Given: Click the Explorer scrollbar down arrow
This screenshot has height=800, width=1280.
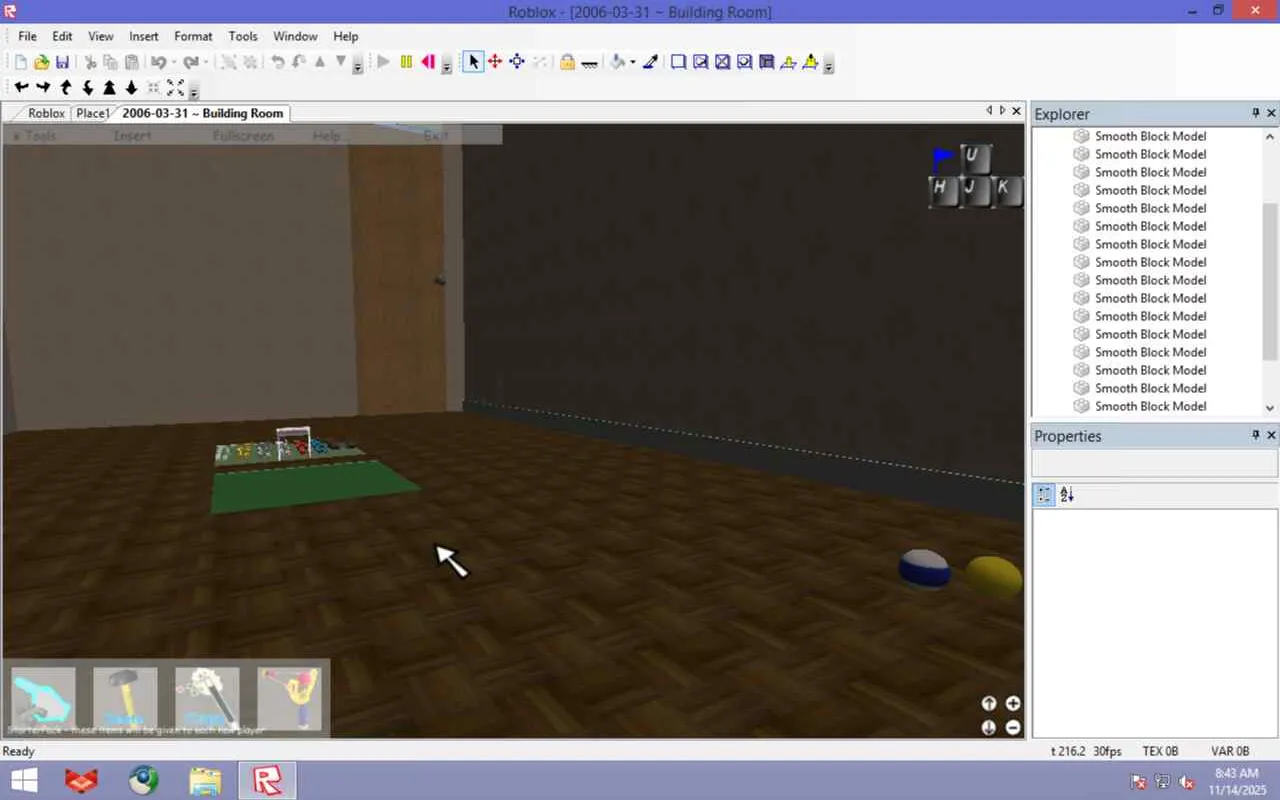Looking at the screenshot, I should 1270,408.
